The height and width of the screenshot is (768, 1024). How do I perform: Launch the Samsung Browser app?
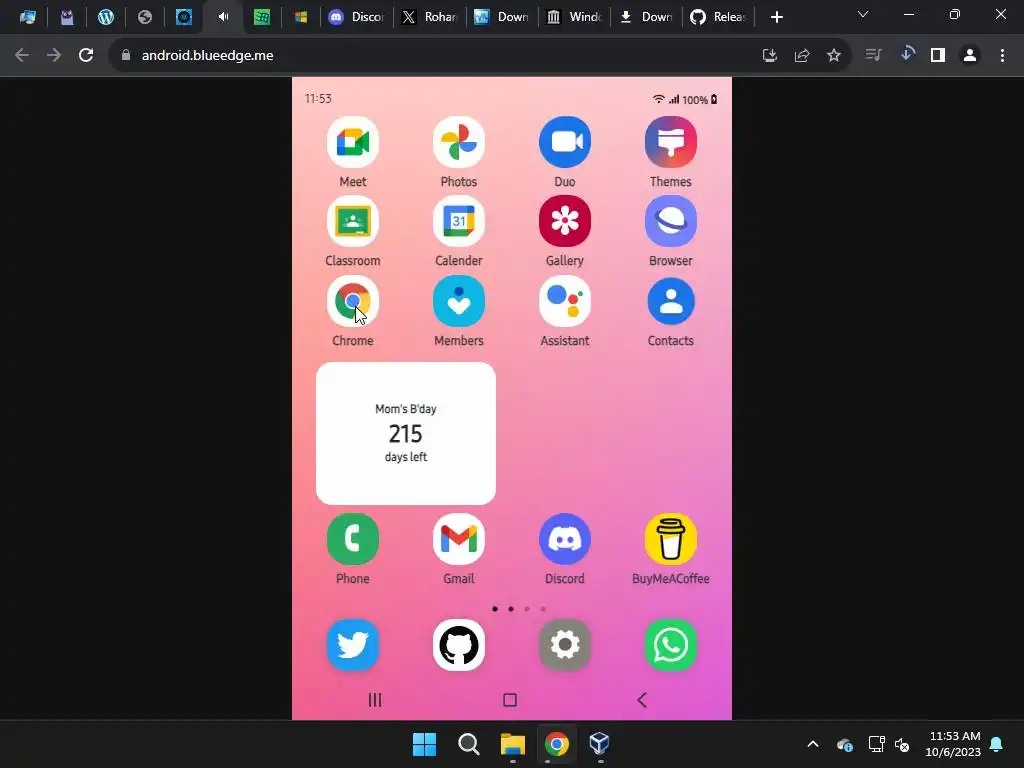click(x=671, y=221)
